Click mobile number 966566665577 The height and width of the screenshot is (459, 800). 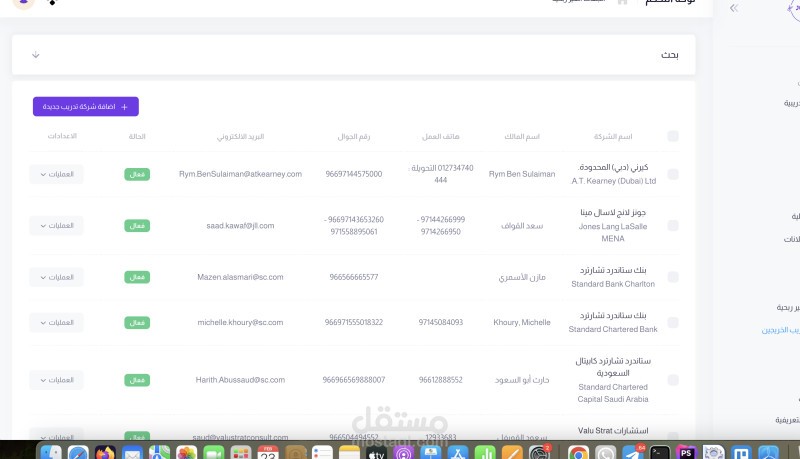[354, 277]
